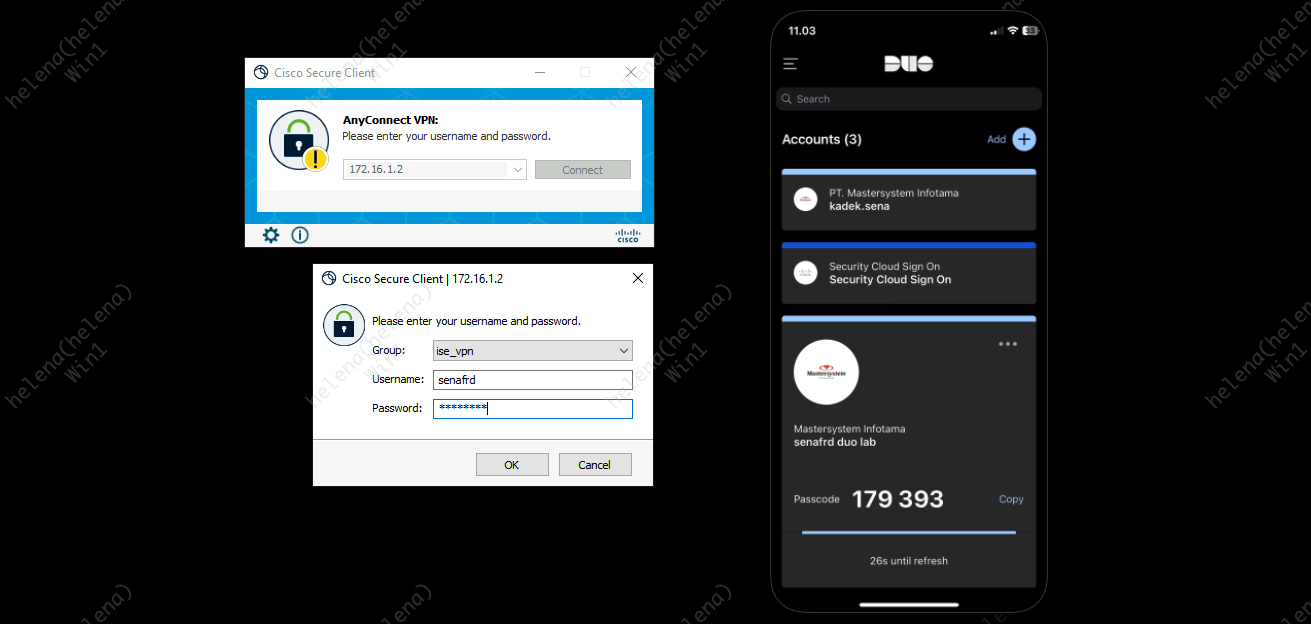Open three-dot options for senafrd account

coord(1008,344)
